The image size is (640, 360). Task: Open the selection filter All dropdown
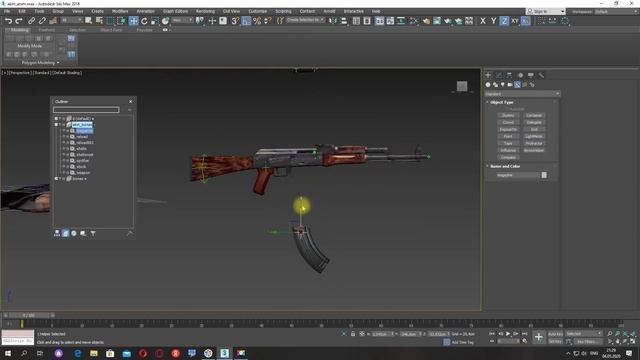[71, 20]
